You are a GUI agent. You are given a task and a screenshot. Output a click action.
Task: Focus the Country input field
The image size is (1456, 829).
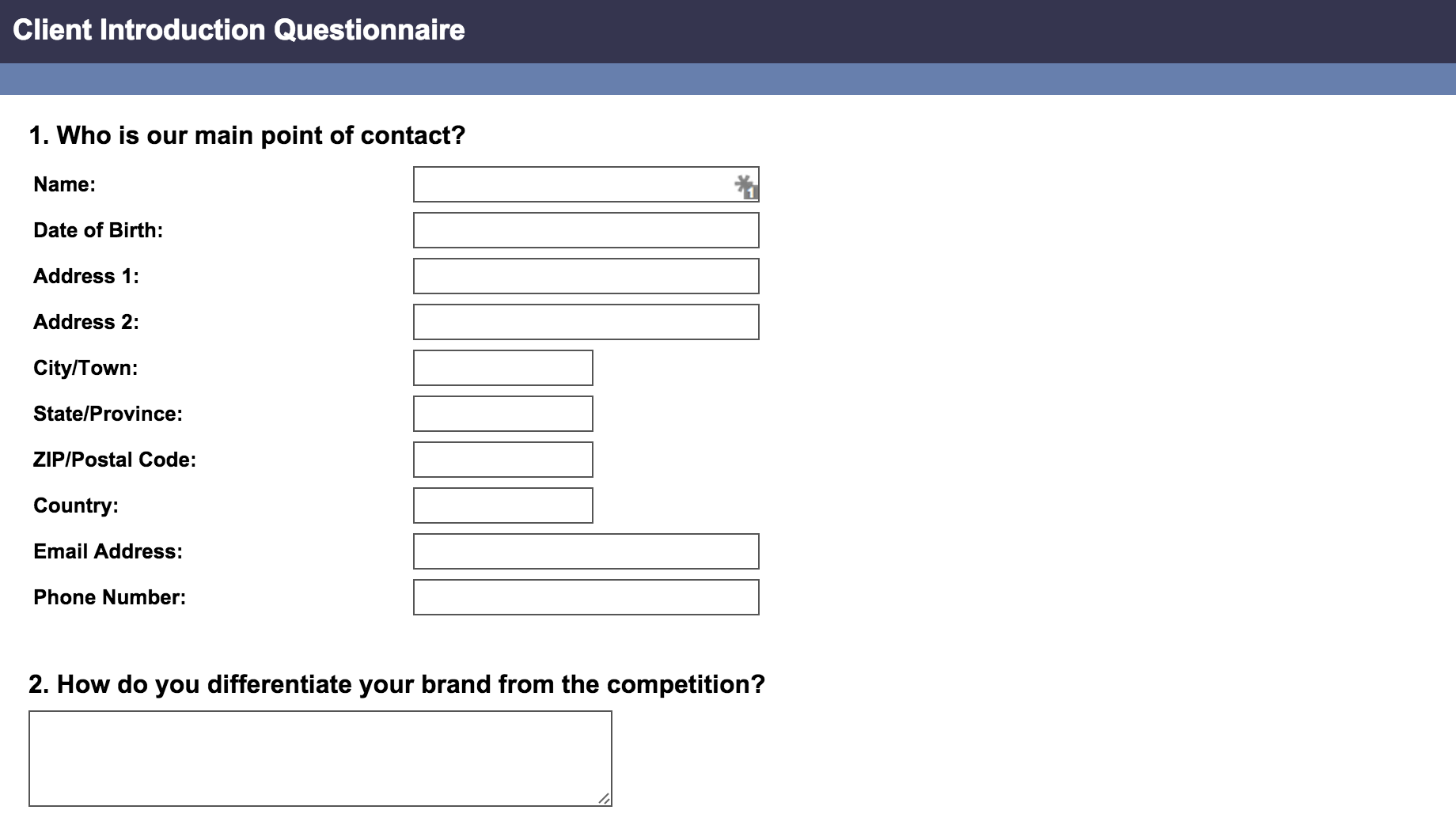(502, 505)
